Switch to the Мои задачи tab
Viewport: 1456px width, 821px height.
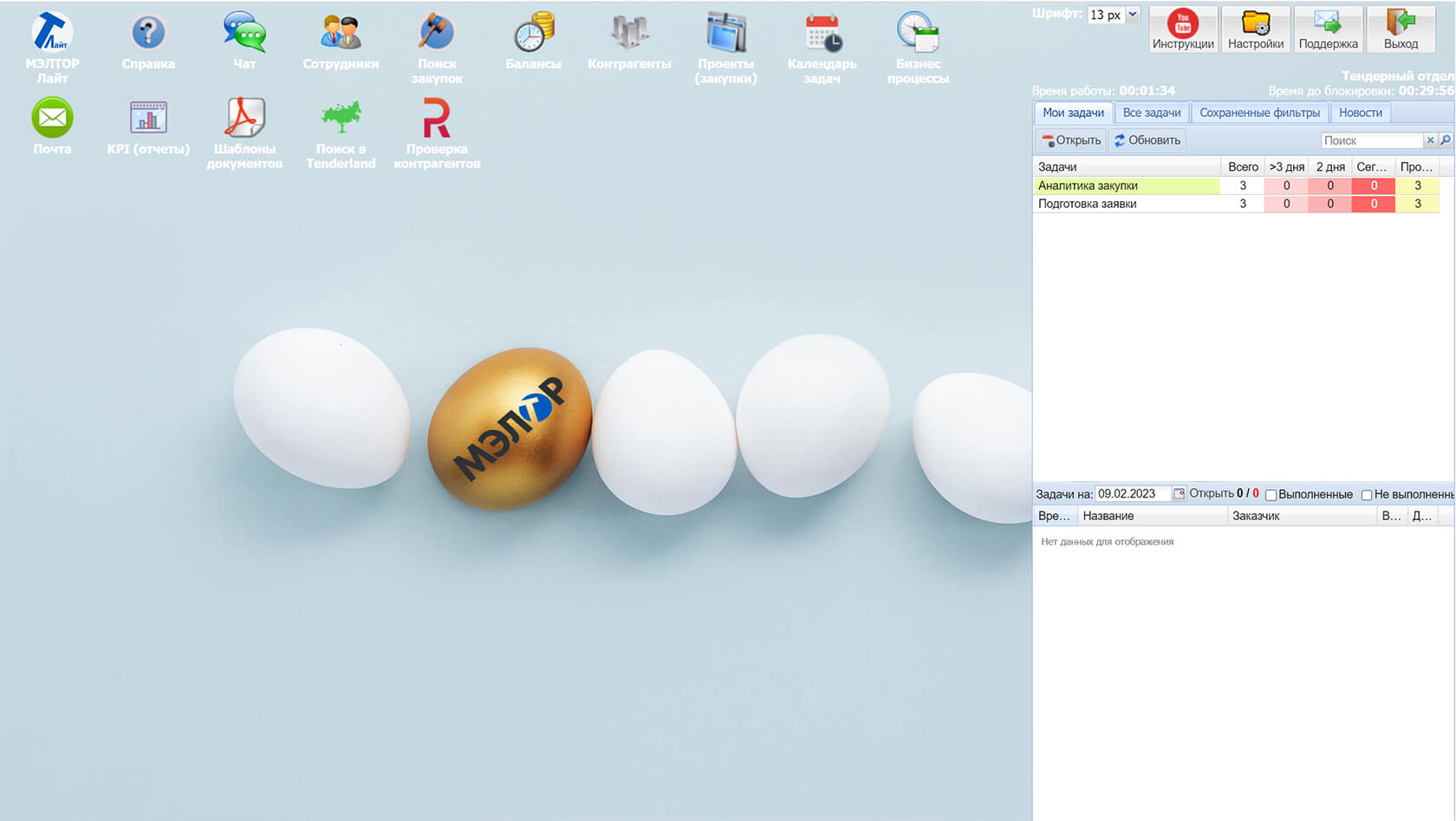coord(1073,113)
